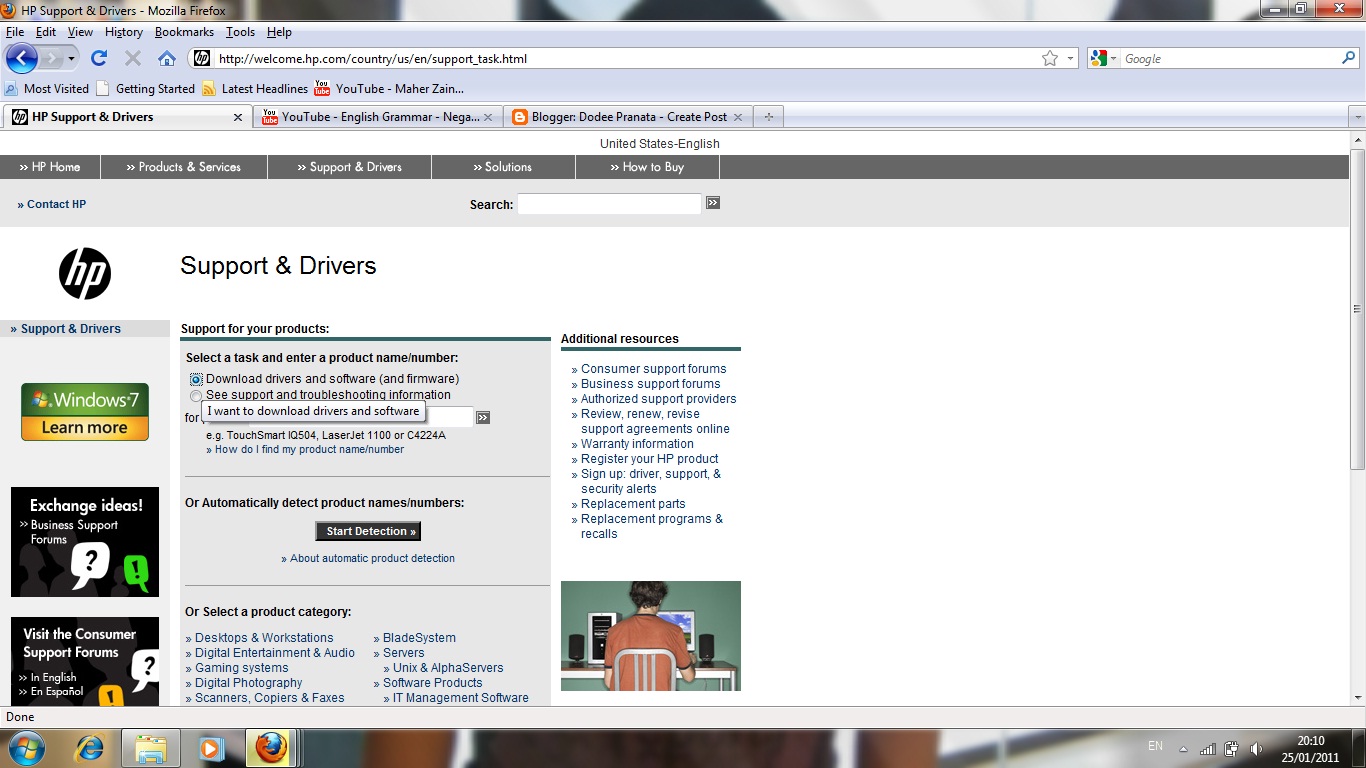Open the URL bar history dropdown arrow
The height and width of the screenshot is (768, 1366).
tap(1071, 59)
